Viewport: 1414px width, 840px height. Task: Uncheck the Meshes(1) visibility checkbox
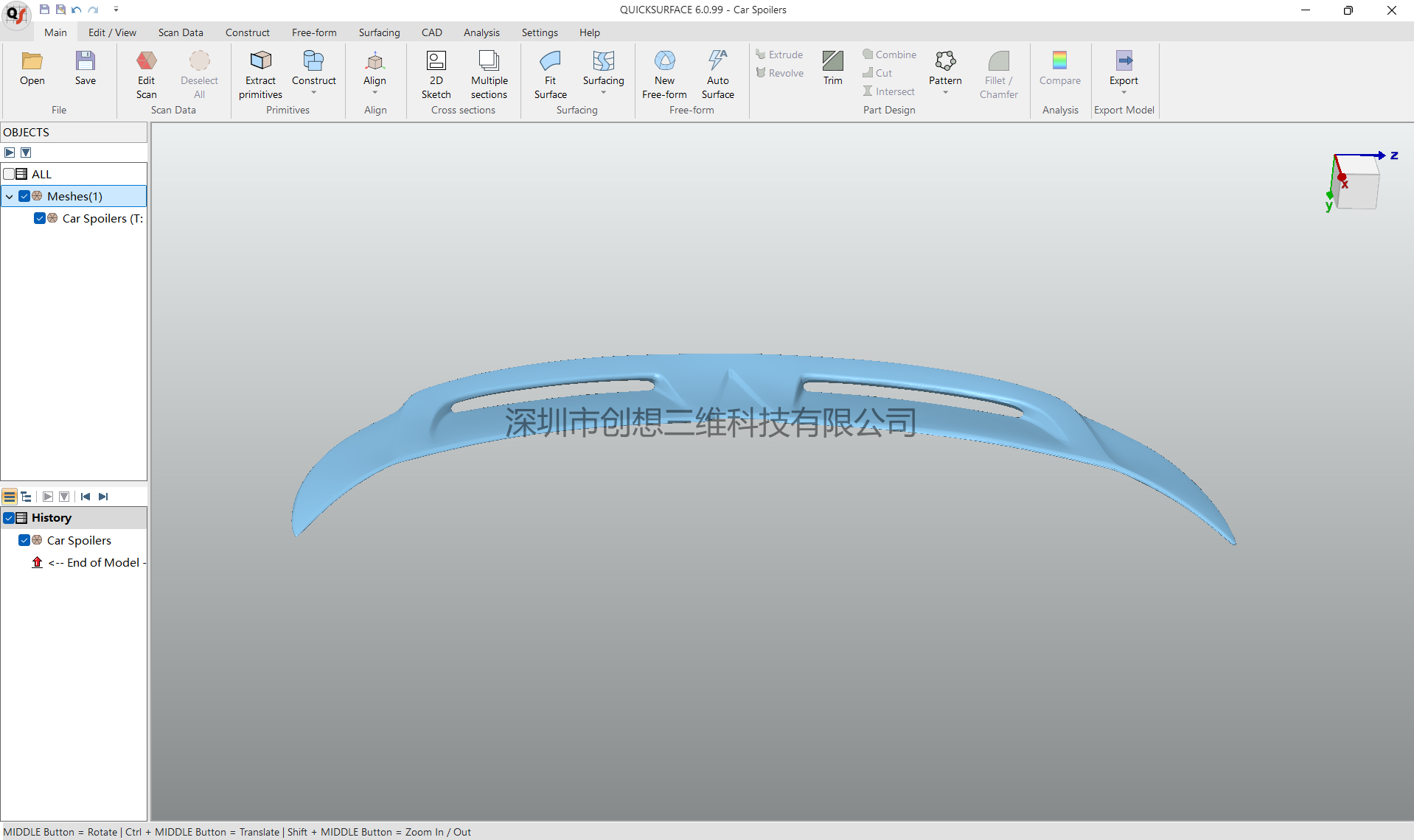coord(24,196)
